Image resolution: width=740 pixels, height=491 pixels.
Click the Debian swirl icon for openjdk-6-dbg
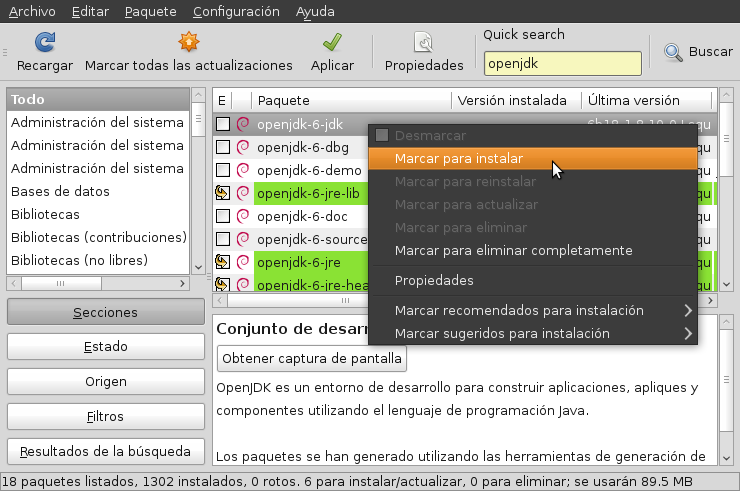click(243, 147)
